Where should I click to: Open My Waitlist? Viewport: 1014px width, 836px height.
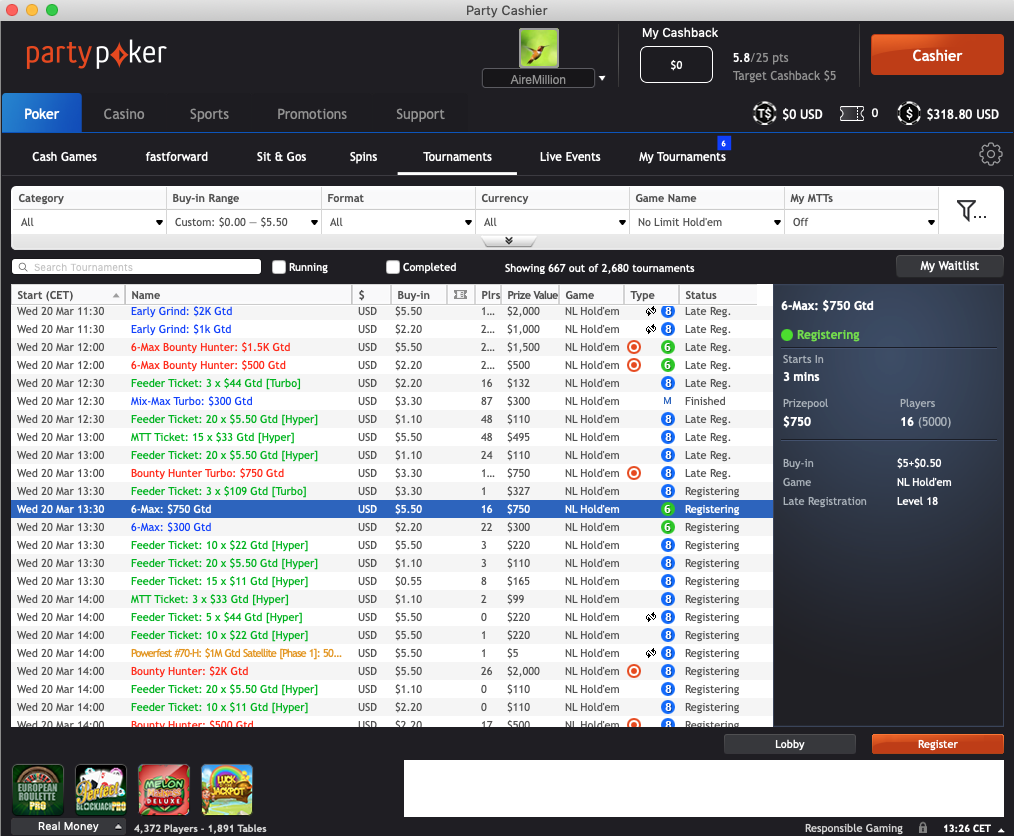tap(949, 266)
